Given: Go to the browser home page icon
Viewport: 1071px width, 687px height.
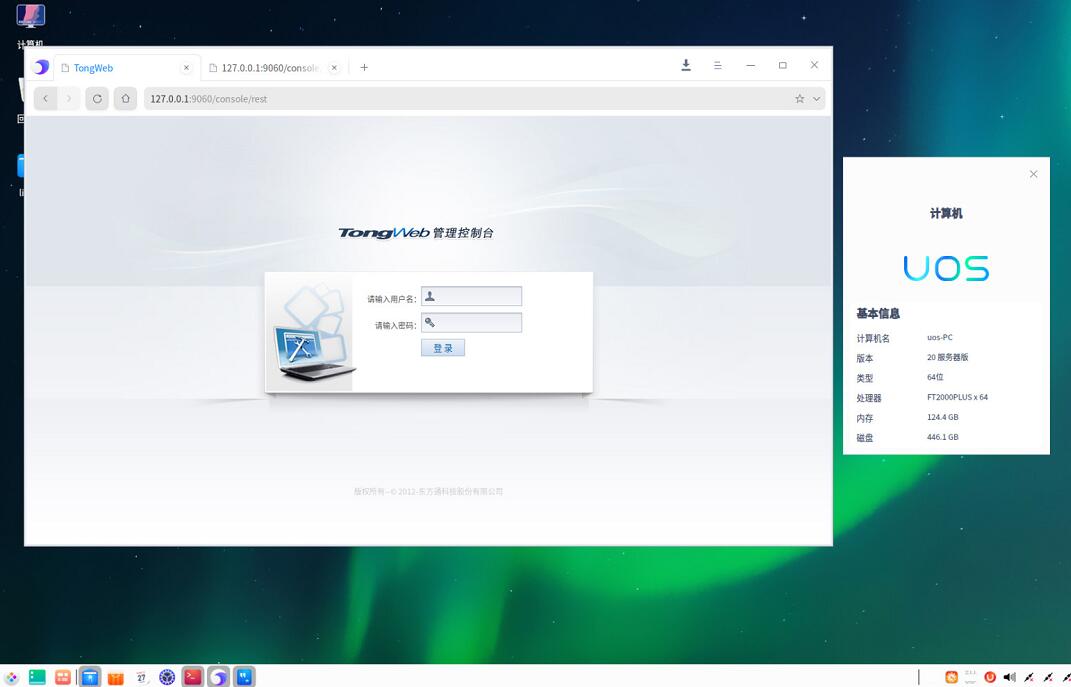Looking at the screenshot, I should click(125, 98).
